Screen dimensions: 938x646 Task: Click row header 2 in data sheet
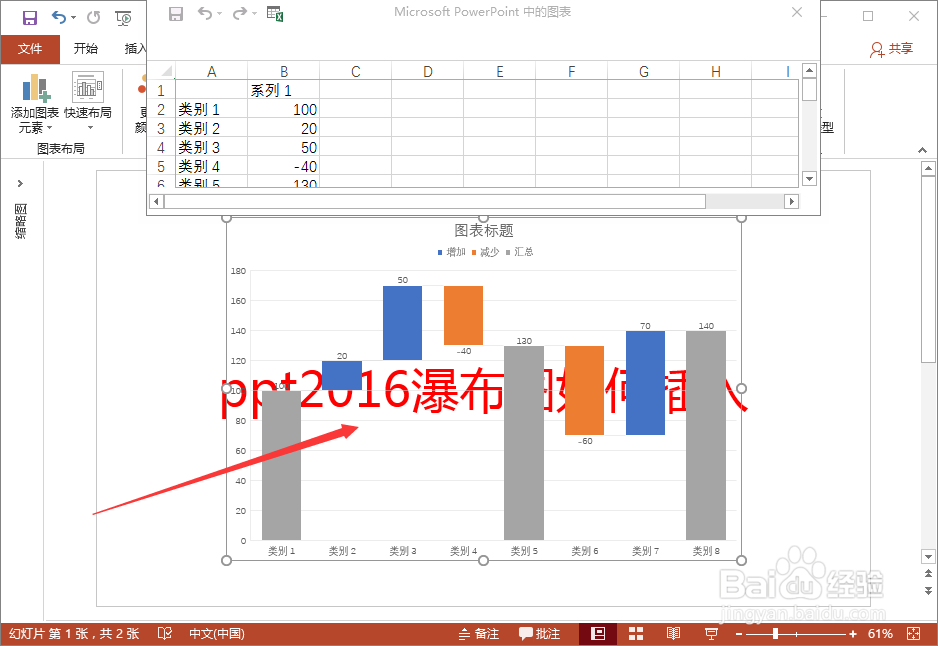coord(161,109)
